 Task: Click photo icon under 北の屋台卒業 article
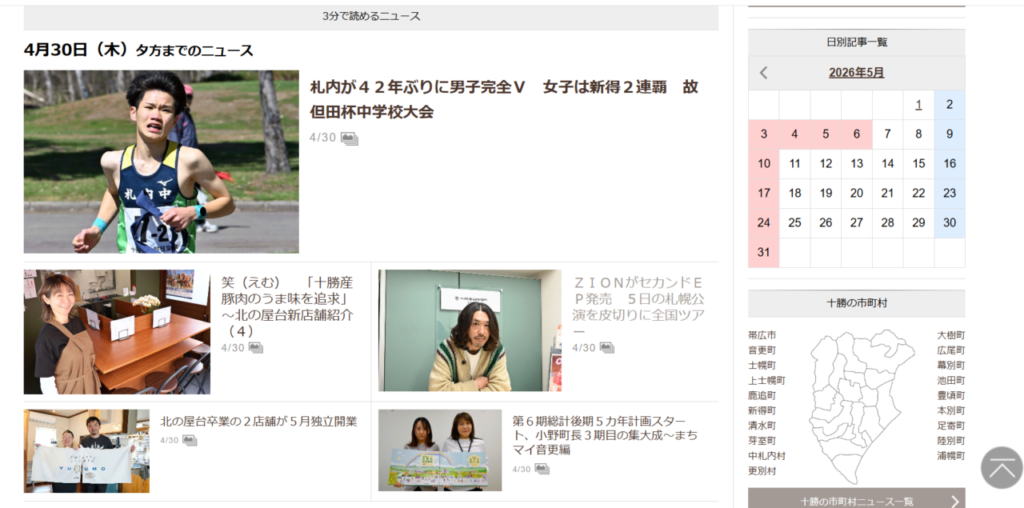[189, 440]
